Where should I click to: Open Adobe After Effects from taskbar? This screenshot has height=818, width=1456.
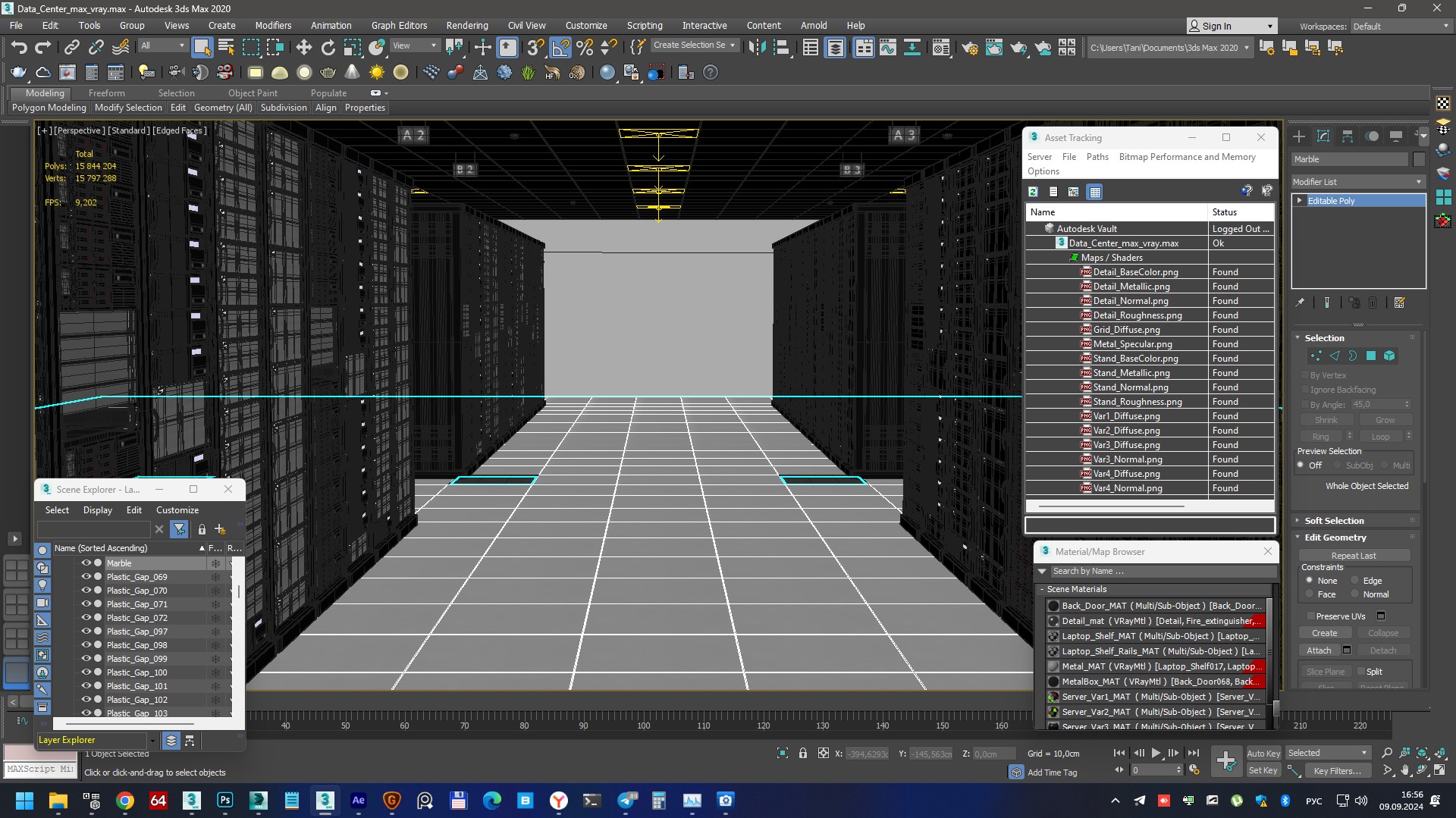click(359, 800)
